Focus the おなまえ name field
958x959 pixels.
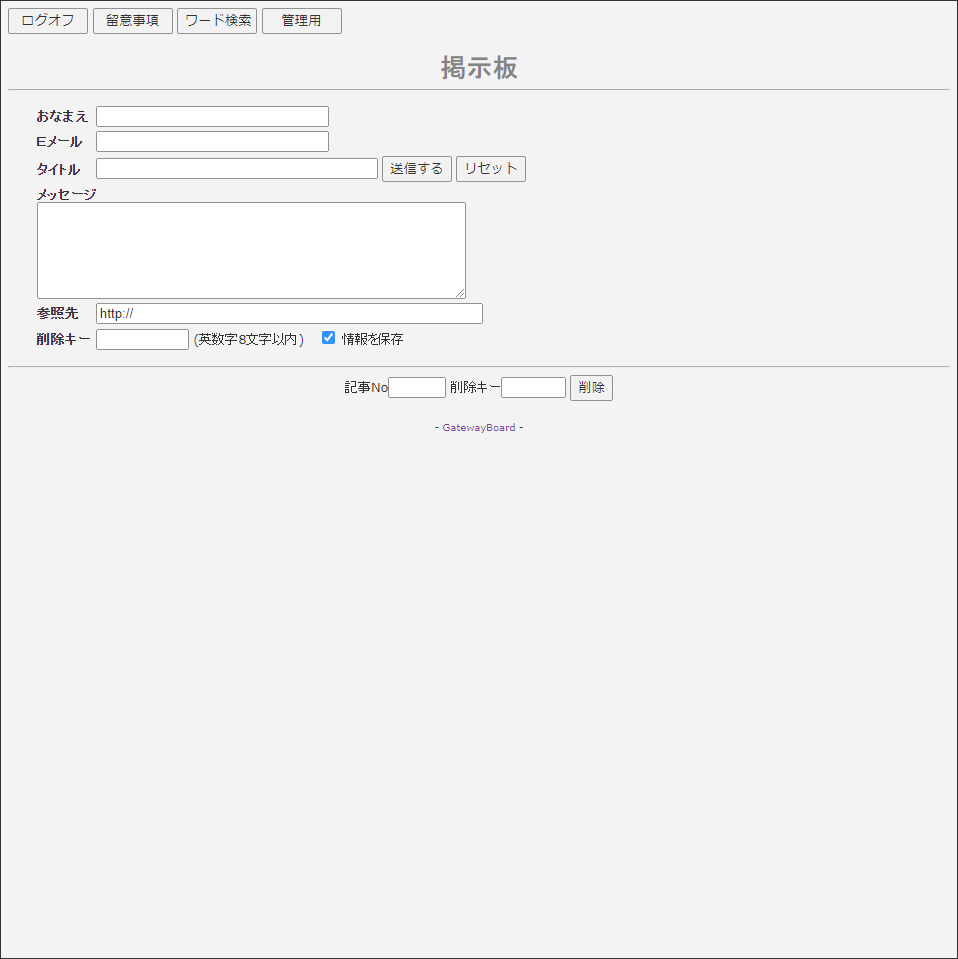click(x=212, y=117)
